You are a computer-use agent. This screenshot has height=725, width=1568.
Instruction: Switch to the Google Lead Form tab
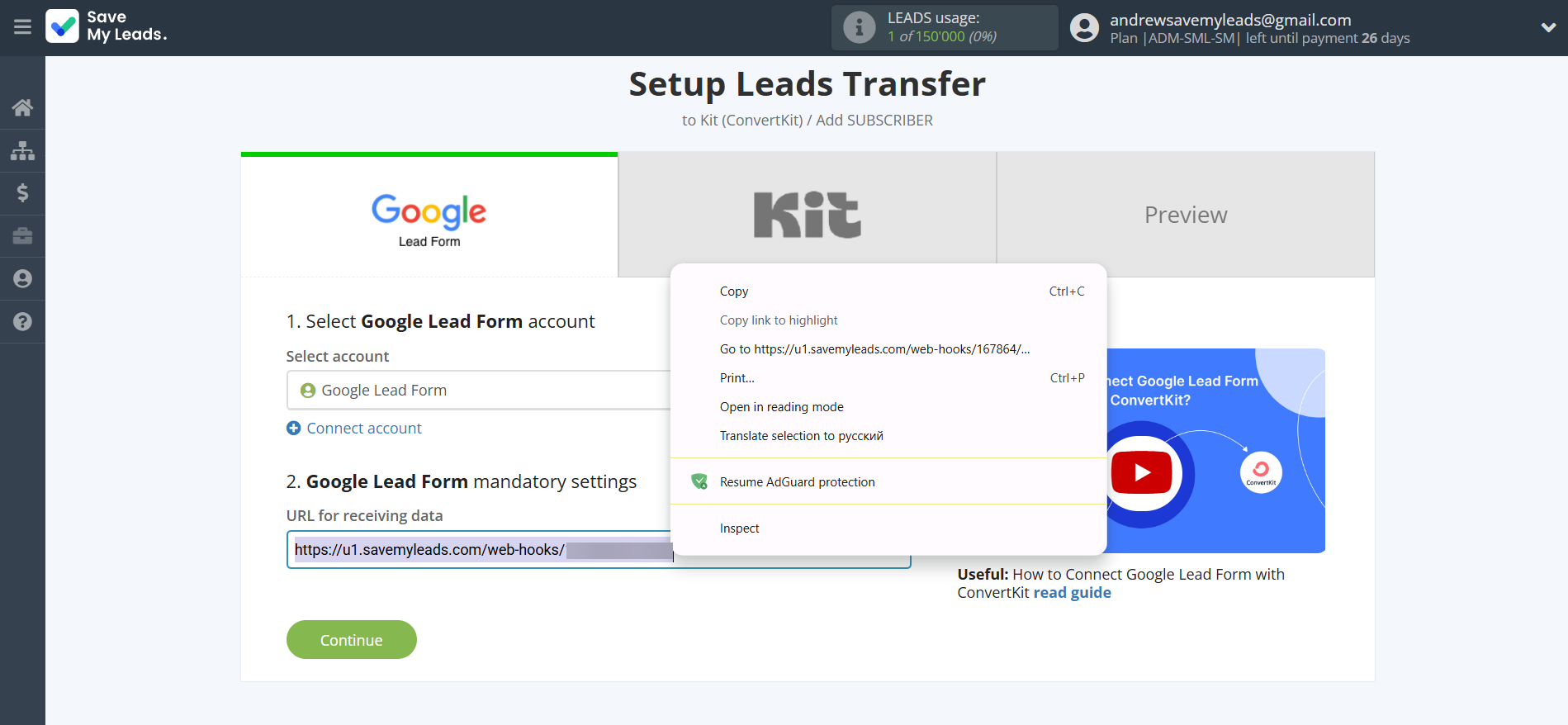point(429,216)
